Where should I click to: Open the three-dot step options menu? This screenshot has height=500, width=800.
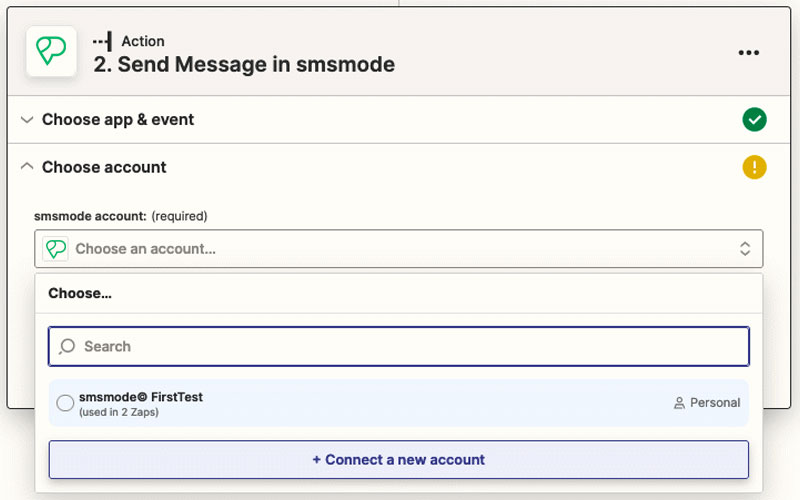(x=748, y=53)
